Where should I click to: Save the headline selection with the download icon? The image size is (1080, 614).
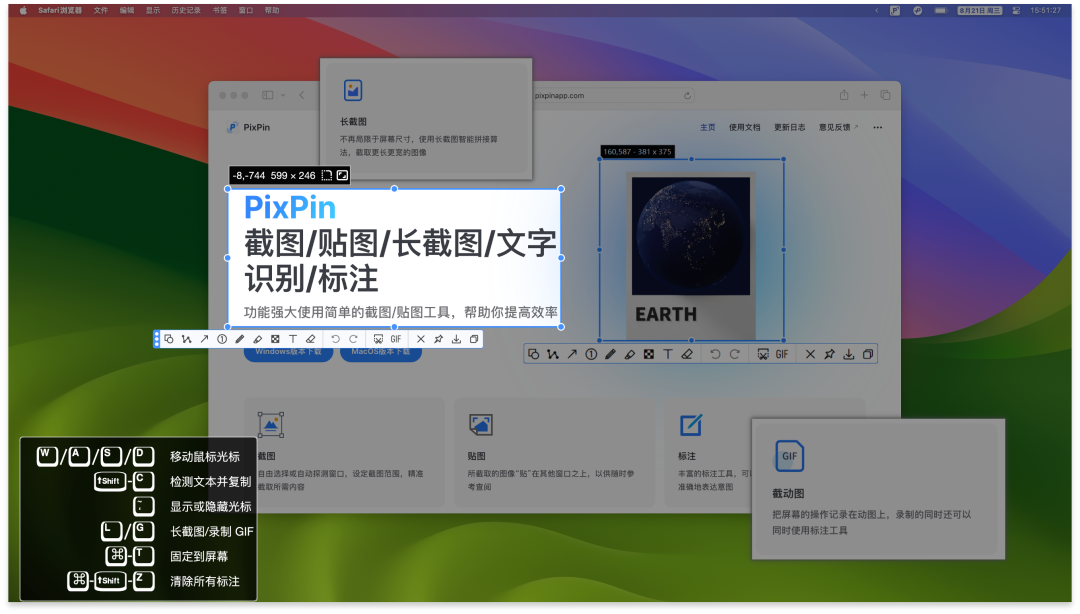click(x=456, y=339)
